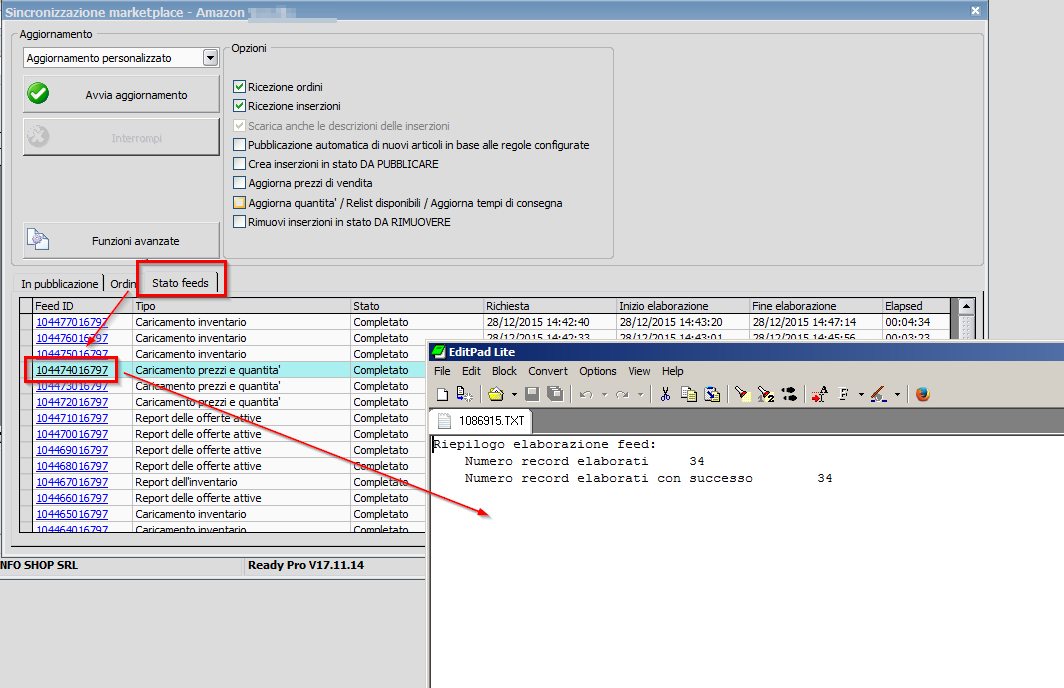Toggle Ricezione ordini checkbox

(239, 86)
